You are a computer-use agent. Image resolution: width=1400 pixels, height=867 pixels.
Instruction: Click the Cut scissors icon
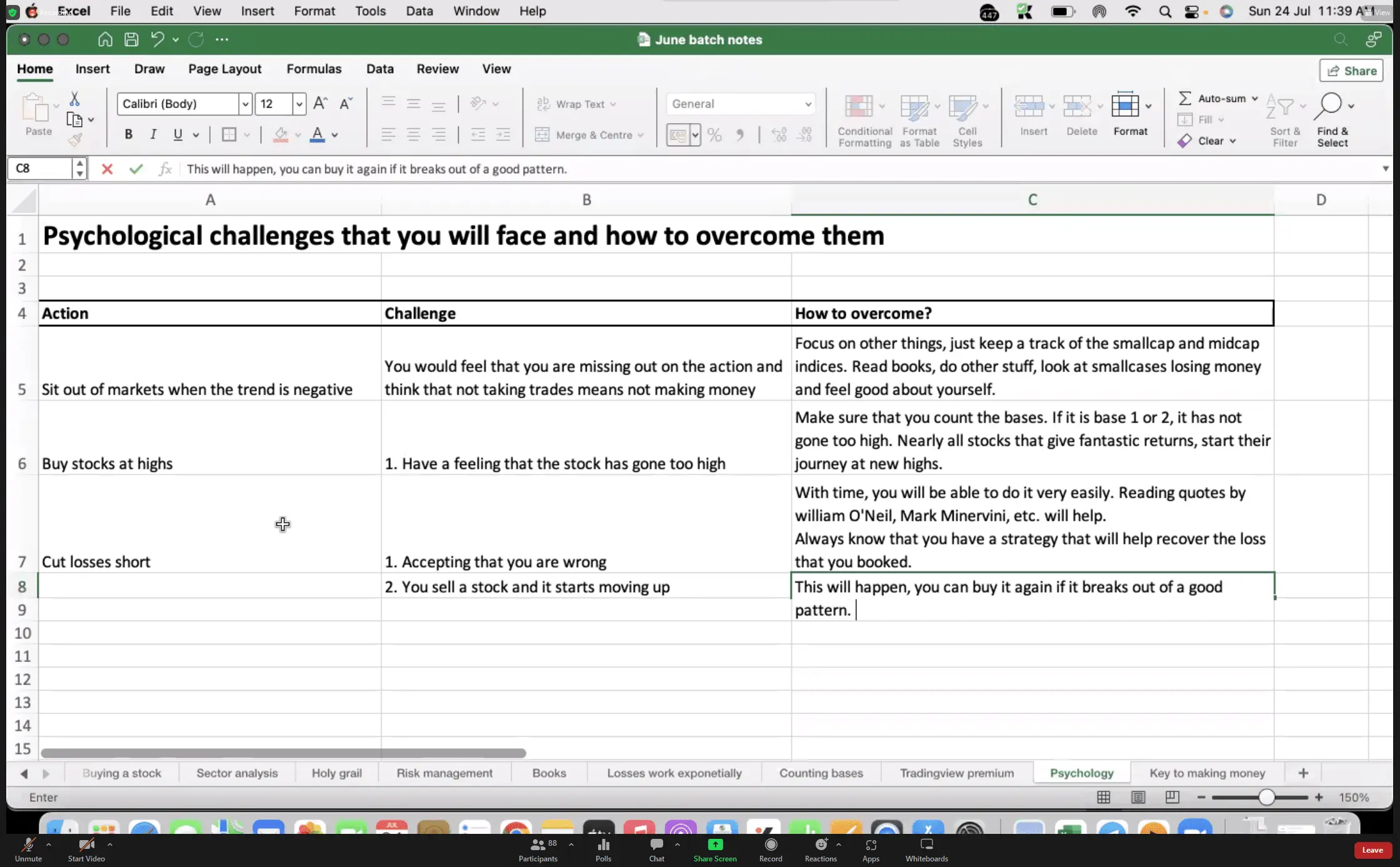coord(74,99)
